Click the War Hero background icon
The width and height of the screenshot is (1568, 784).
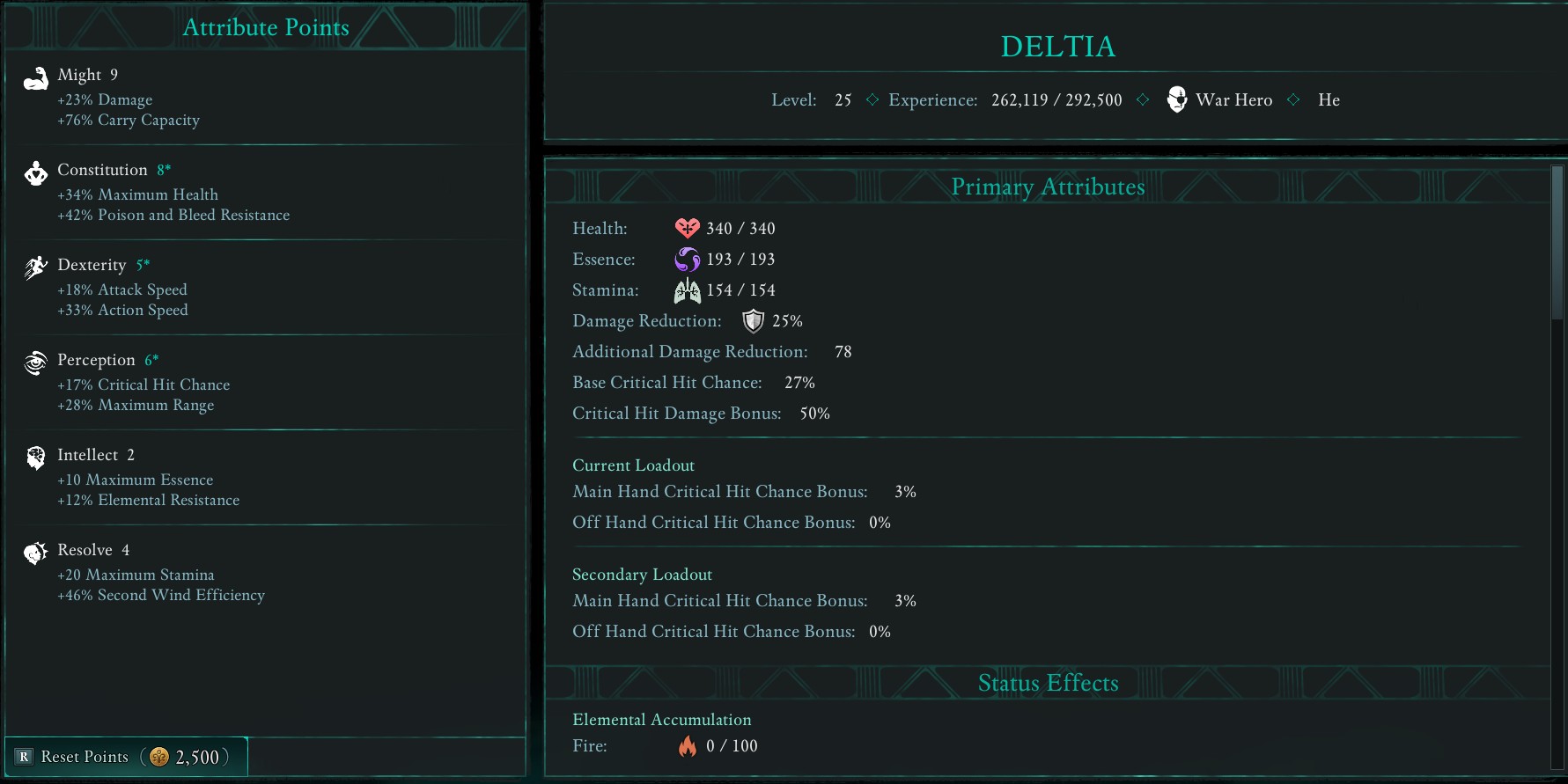click(x=1176, y=99)
